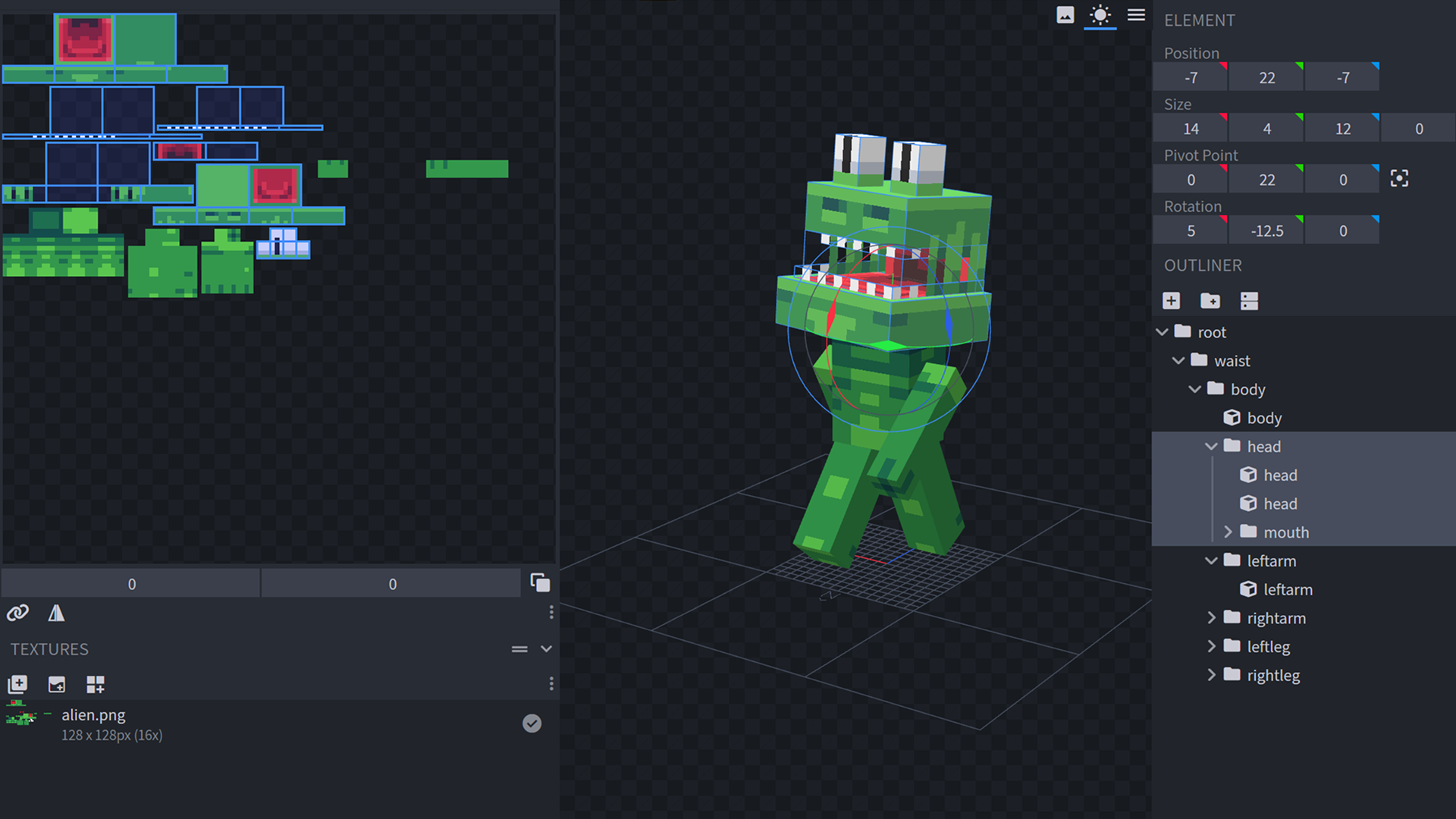Click the Pivot Point Z field

[x=1342, y=180]
